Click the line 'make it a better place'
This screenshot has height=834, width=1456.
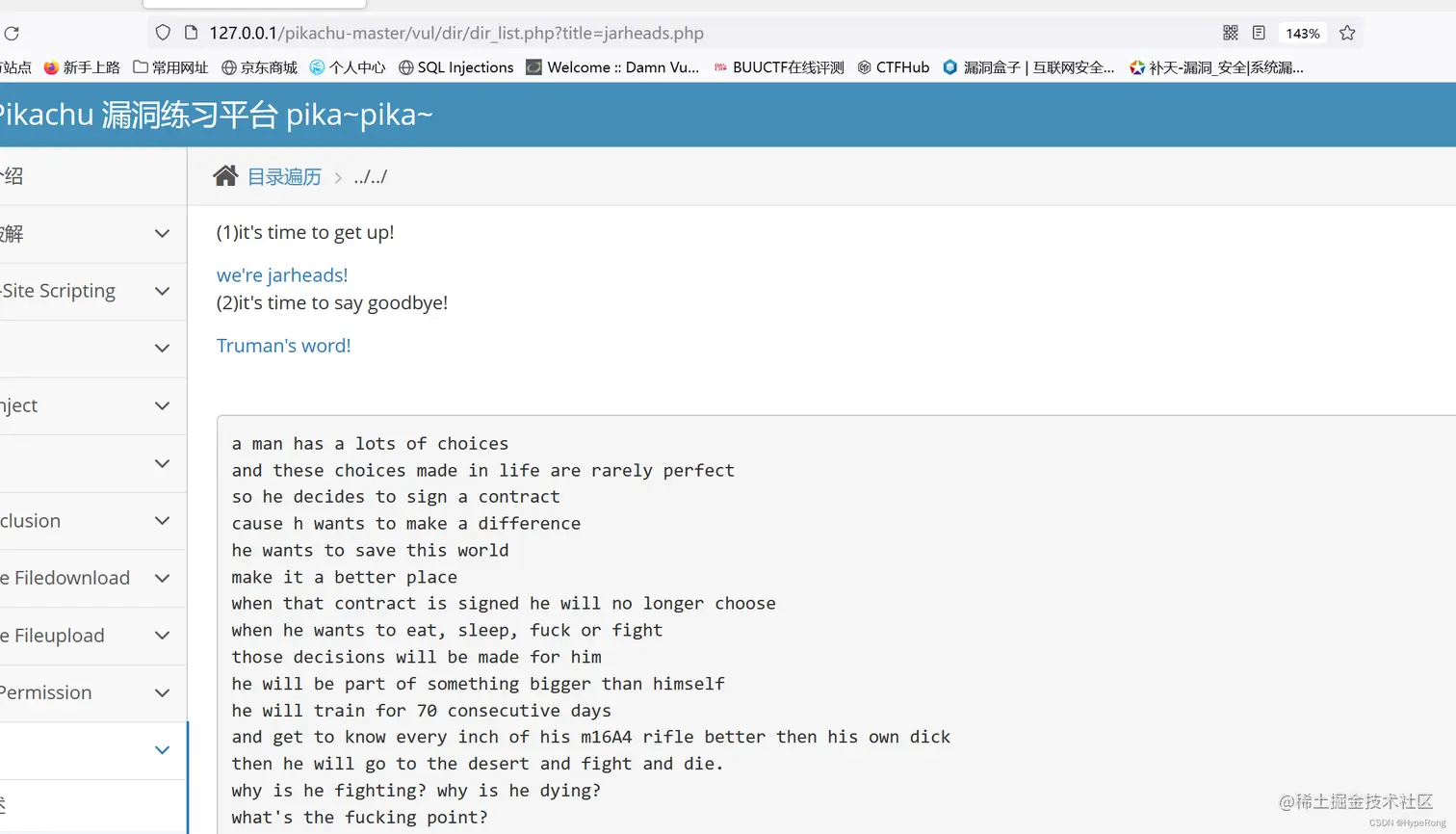pyautogui.click(x=345, y=578)
